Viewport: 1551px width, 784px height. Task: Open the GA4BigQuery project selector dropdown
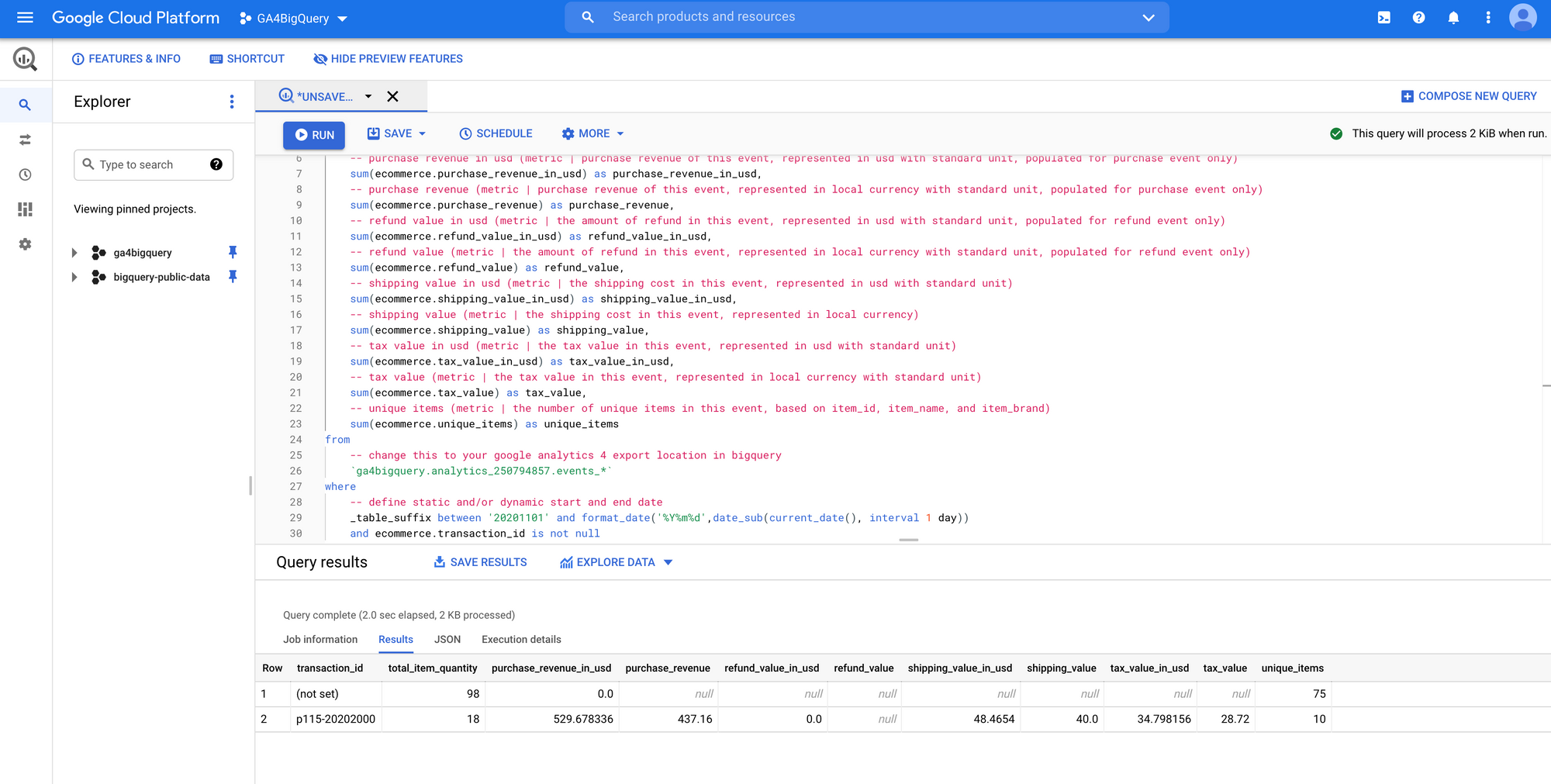click(293, 18)
